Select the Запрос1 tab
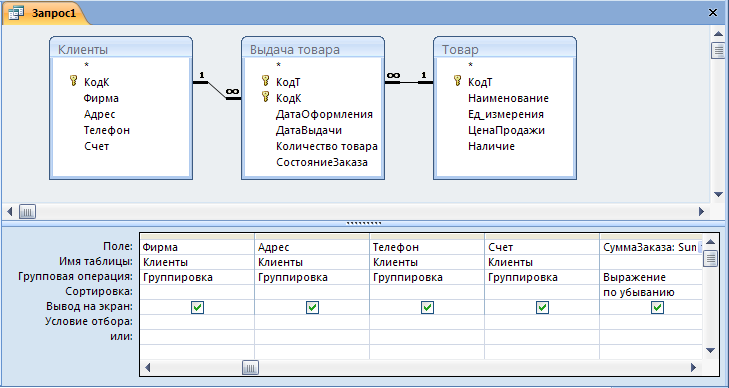This screenshot has width=729, height=388. (44, 13)
